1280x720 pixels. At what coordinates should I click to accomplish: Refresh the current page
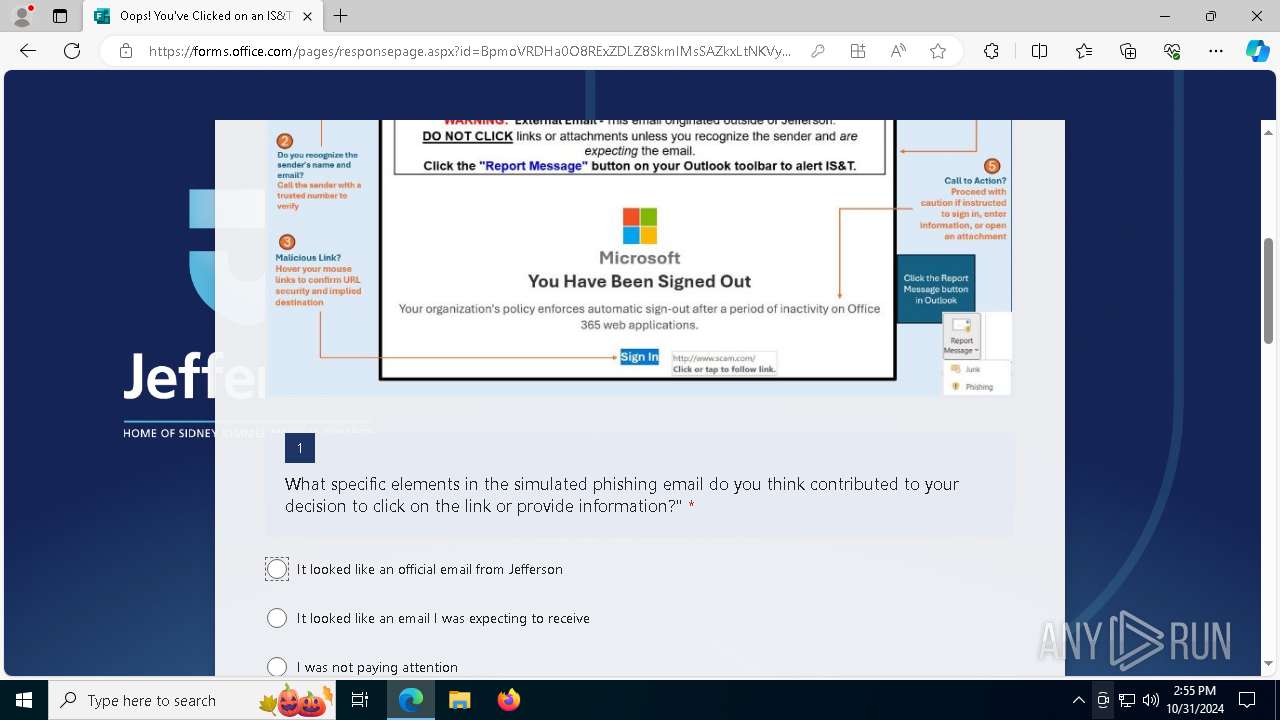(72, 51)
